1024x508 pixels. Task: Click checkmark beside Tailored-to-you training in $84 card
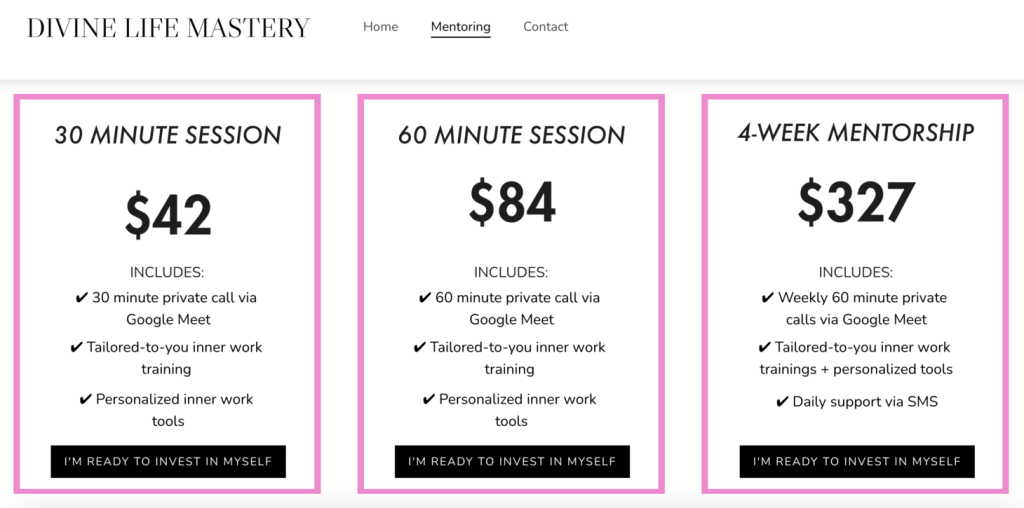pos(420,348)
